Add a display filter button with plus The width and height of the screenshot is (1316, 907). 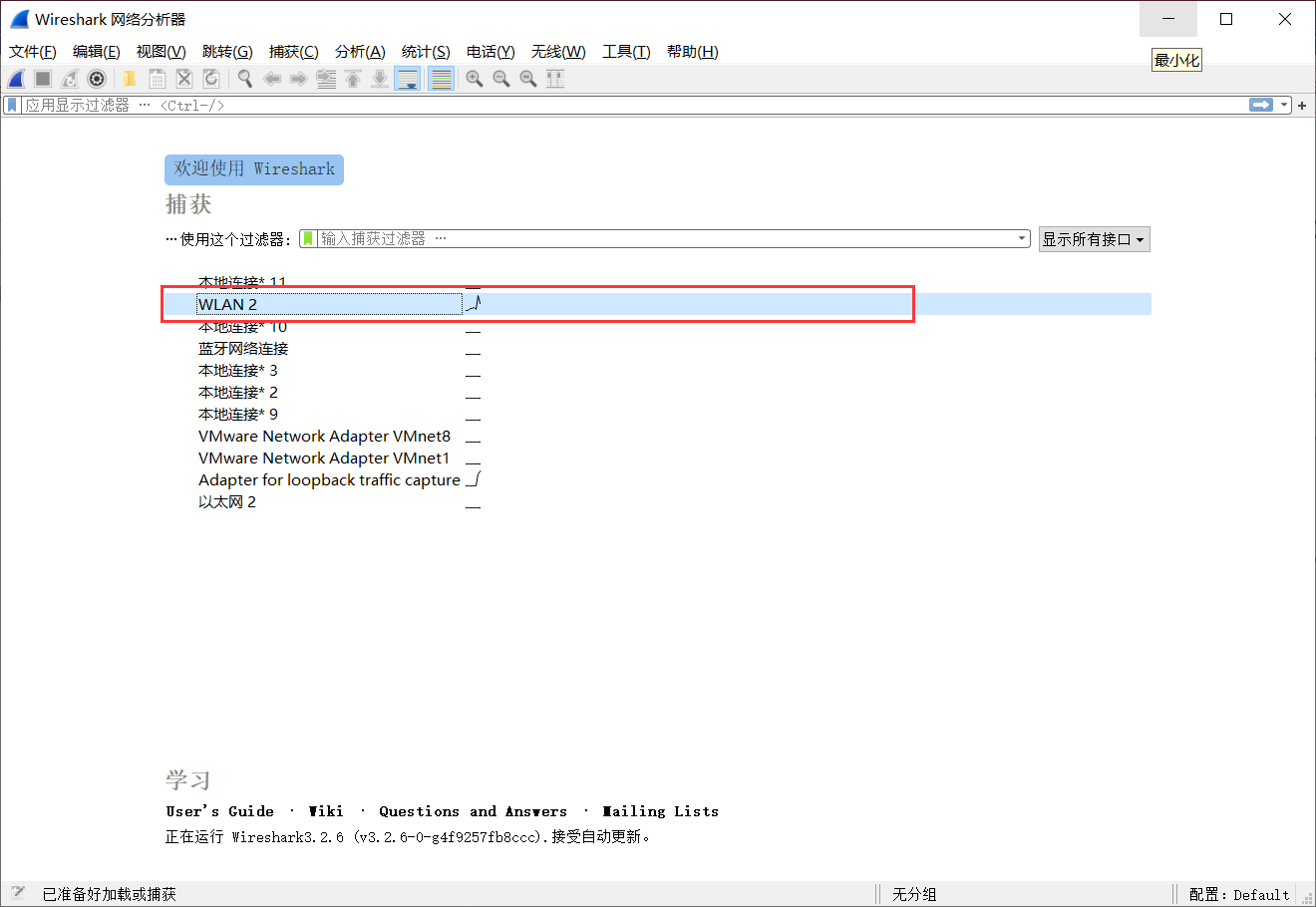(1302, 105)
